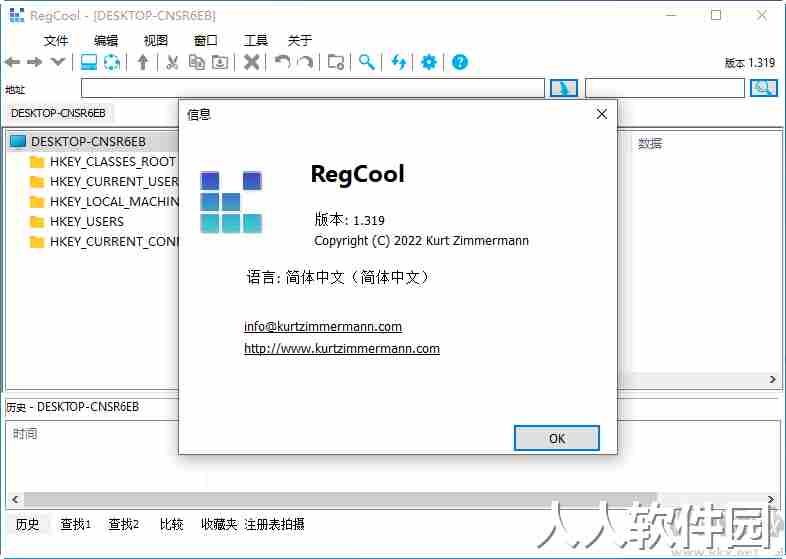Image resolution: width=786 pixels, height=559 pixels.
Task: Open the 编辑 menu
Action: (106, 41)
